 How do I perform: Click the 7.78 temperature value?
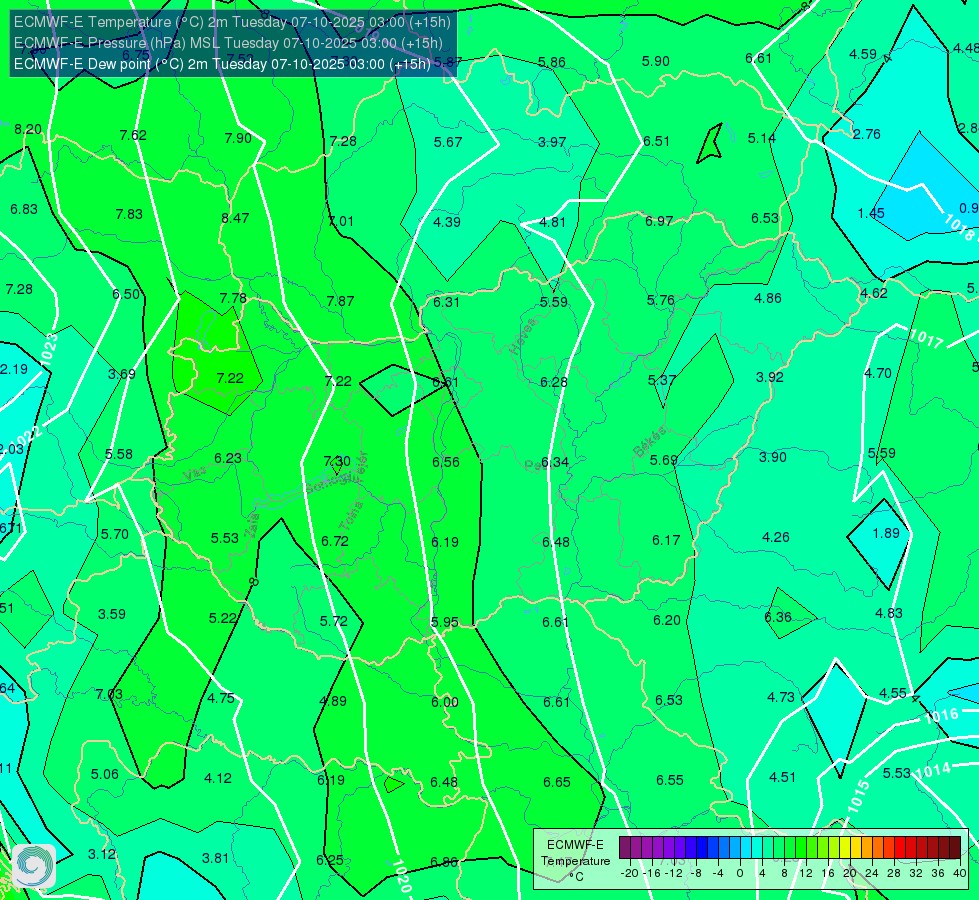[233, 299]
